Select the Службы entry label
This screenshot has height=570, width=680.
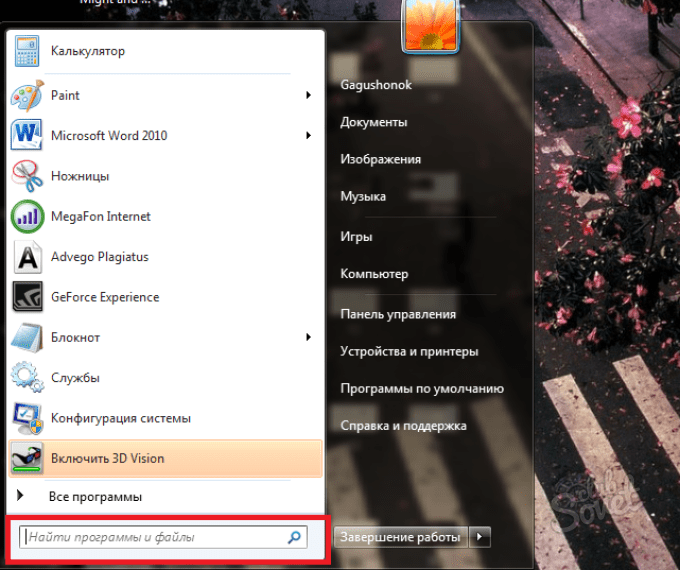click(75, 378)
